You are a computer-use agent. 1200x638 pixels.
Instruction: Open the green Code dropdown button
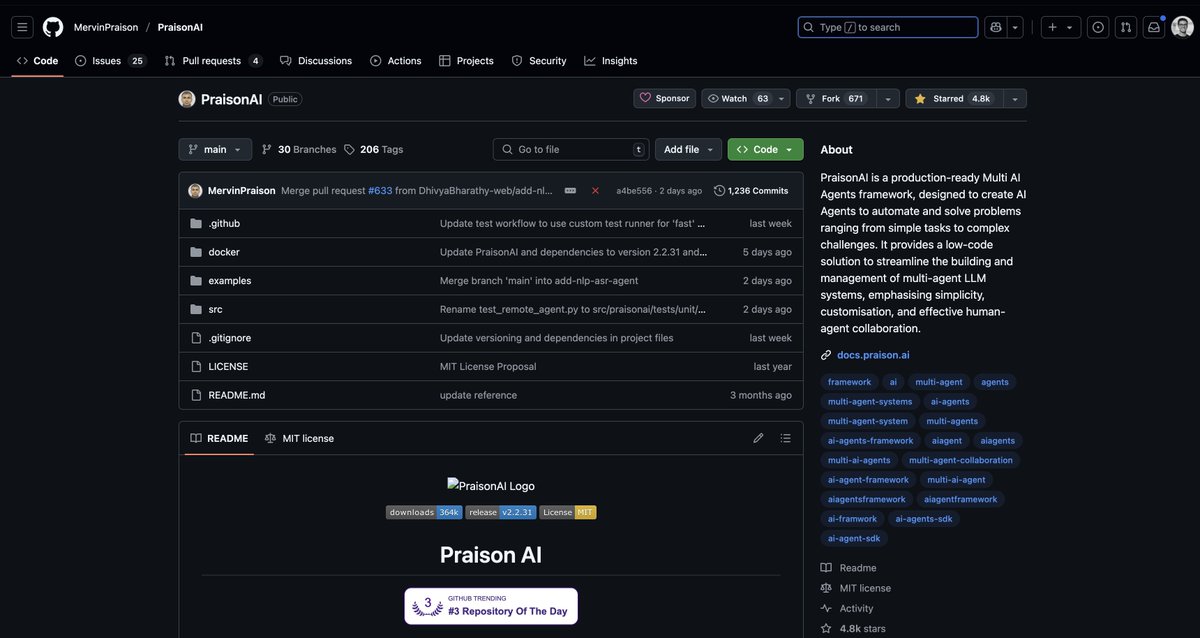pyautogui.click(x=765, y=149)
